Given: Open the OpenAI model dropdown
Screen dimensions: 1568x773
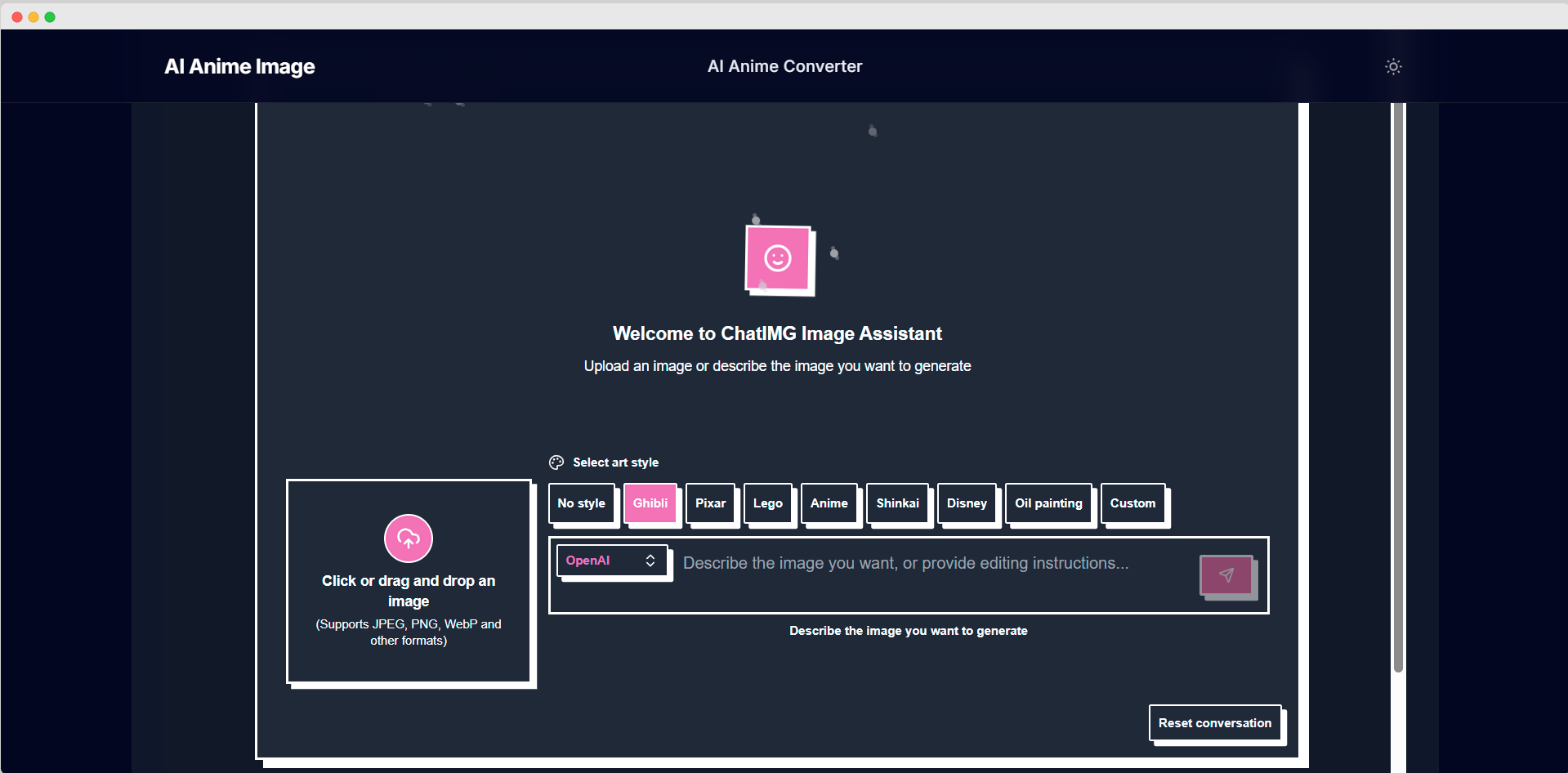Looking at the screenshot, I should (x=612, y=561).
